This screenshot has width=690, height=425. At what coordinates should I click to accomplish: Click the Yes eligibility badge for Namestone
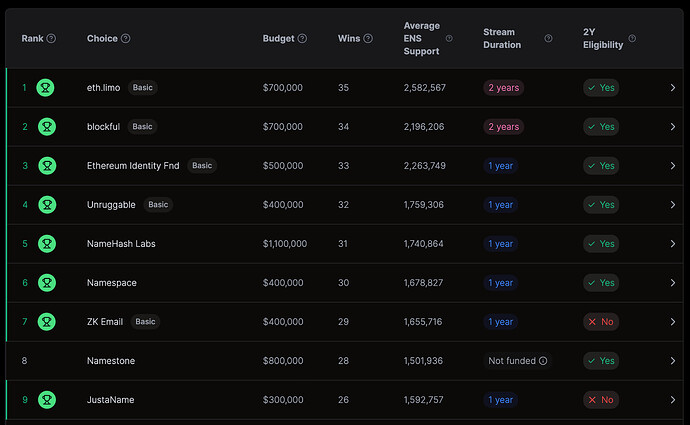point(601,361)
